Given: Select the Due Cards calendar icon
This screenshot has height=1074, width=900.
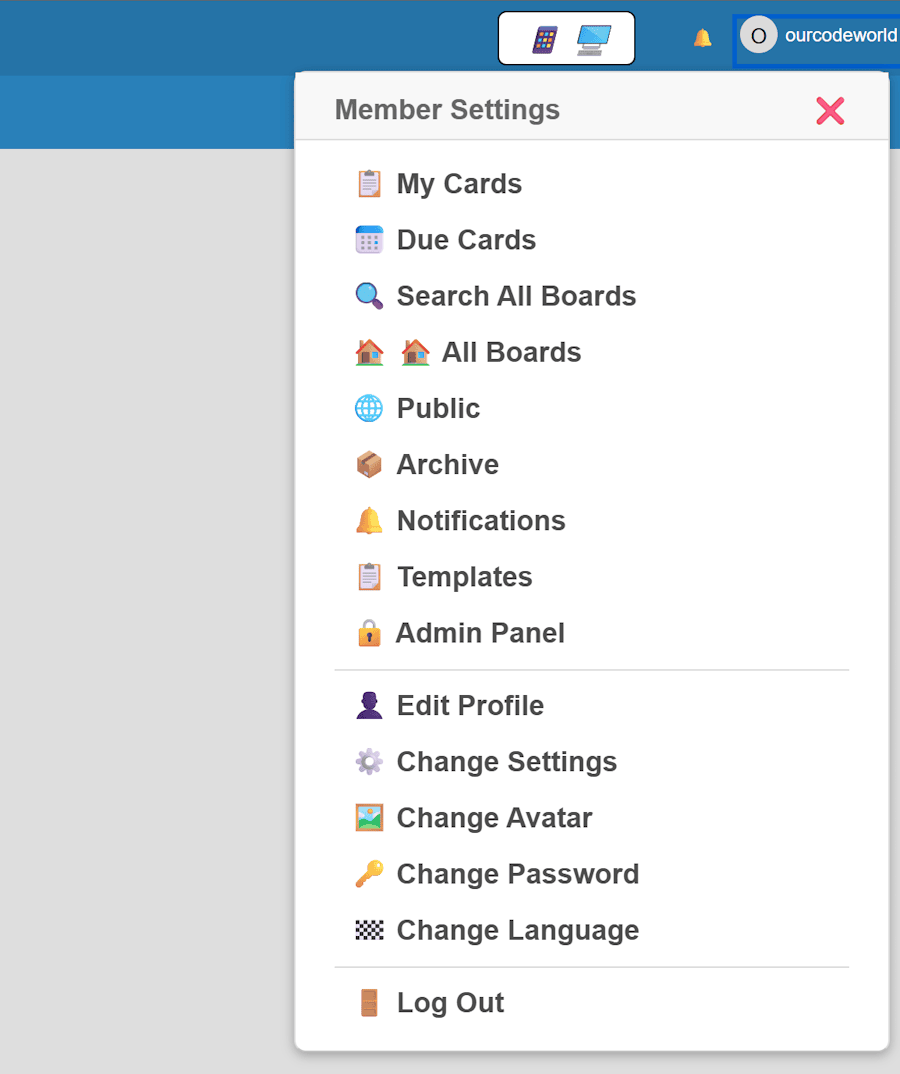Looking at the screenshot, I should tap(369, 240).
